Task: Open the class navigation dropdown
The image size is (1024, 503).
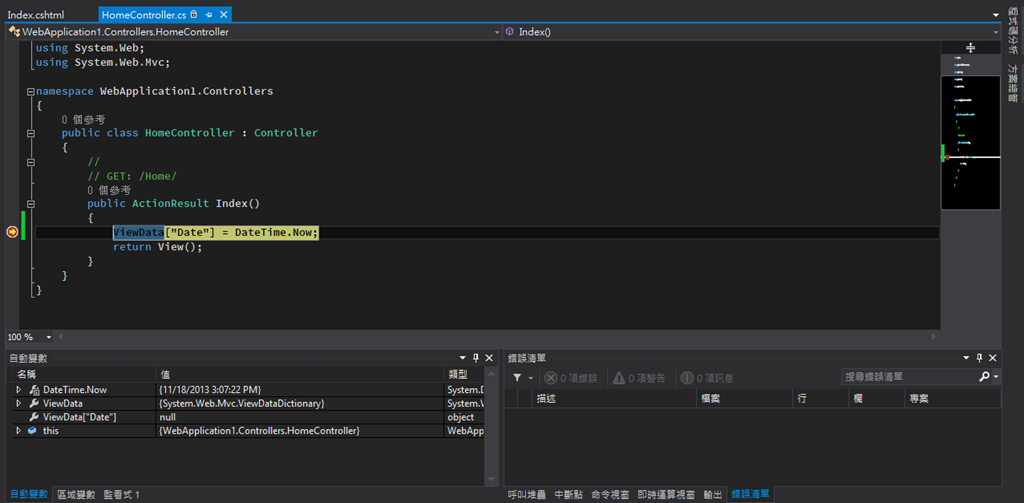Action: coord(496,31)
